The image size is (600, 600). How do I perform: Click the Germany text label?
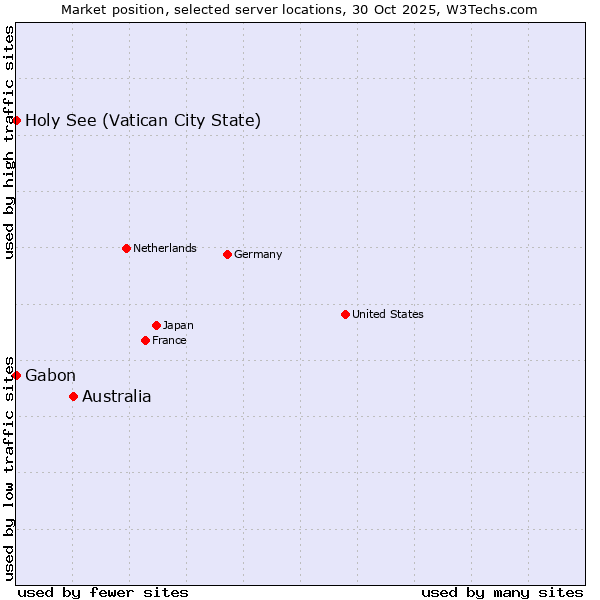[258, 254]
